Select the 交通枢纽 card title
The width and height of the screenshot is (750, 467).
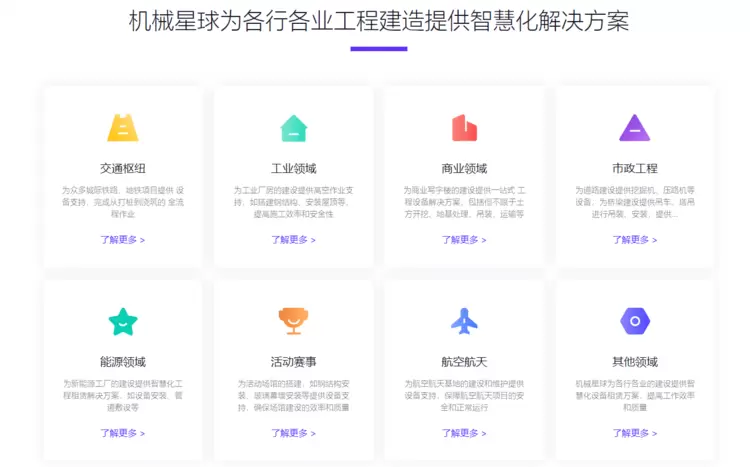point(123,168)
